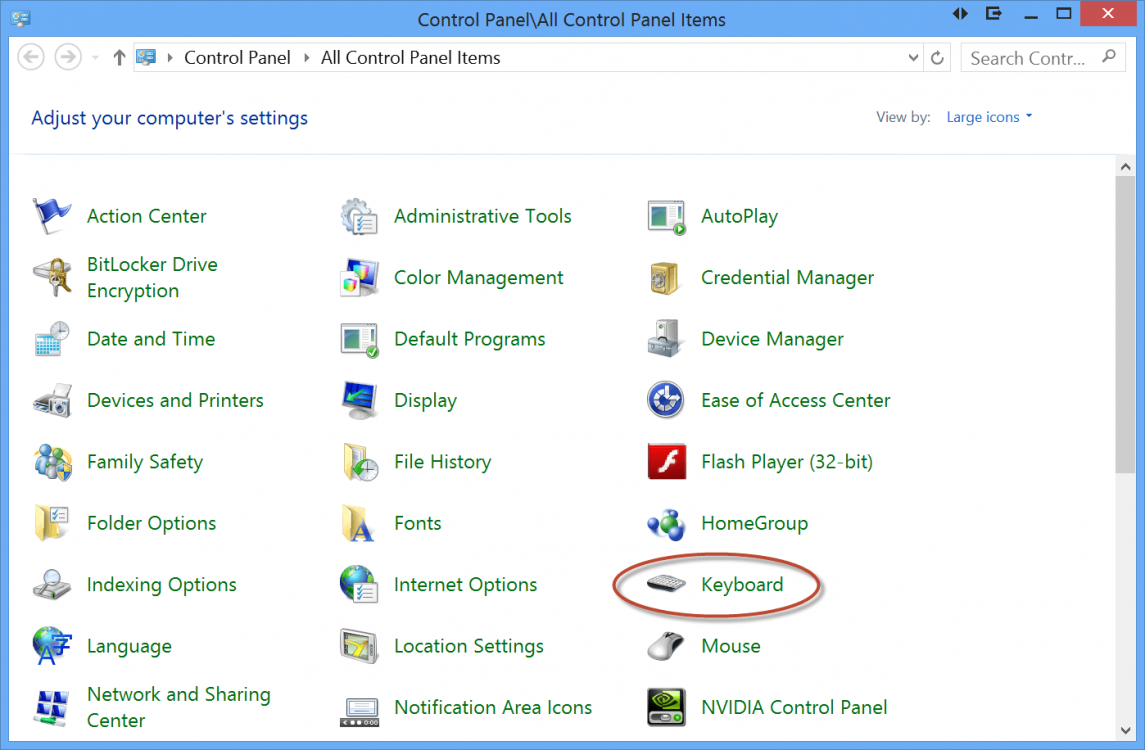Open the Keyboard link
The image size is (1145, 750).
tap(742, 585)
